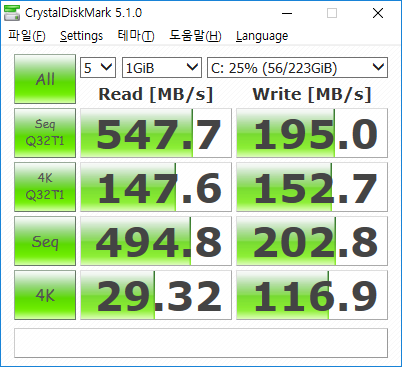Click the Read [MB/s] column header
Image resolution: width=402 pixels, height=367 pixels.
(156, 94)
